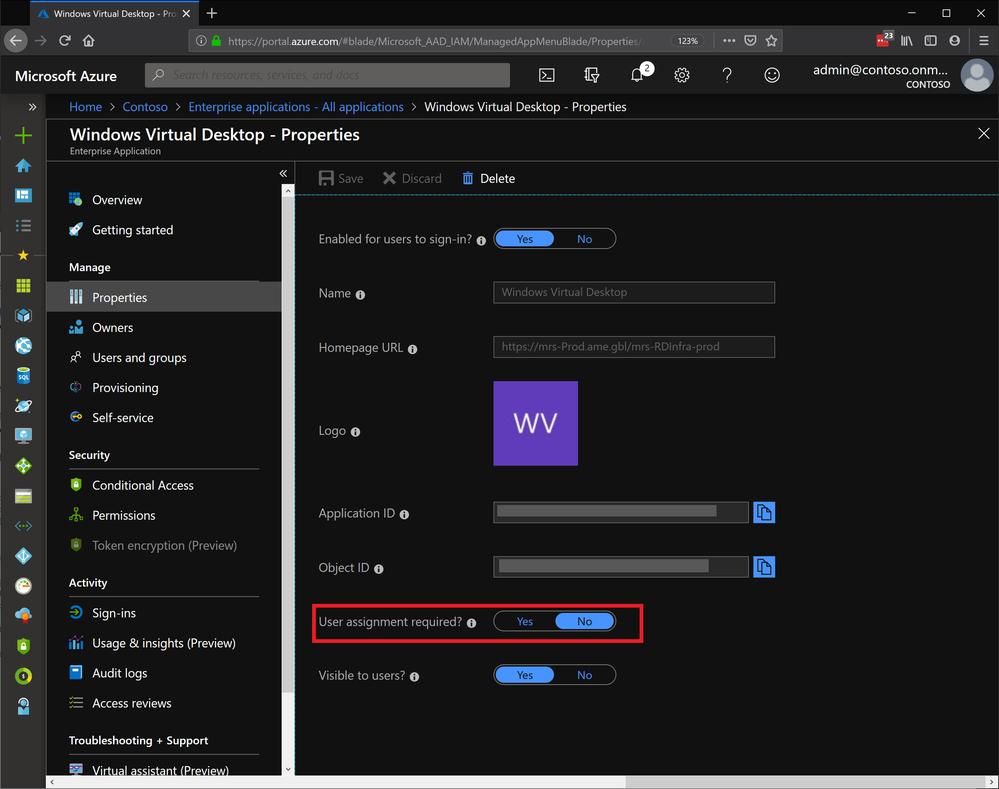
Task: Open portal settings gear
Action: point(682,75)
